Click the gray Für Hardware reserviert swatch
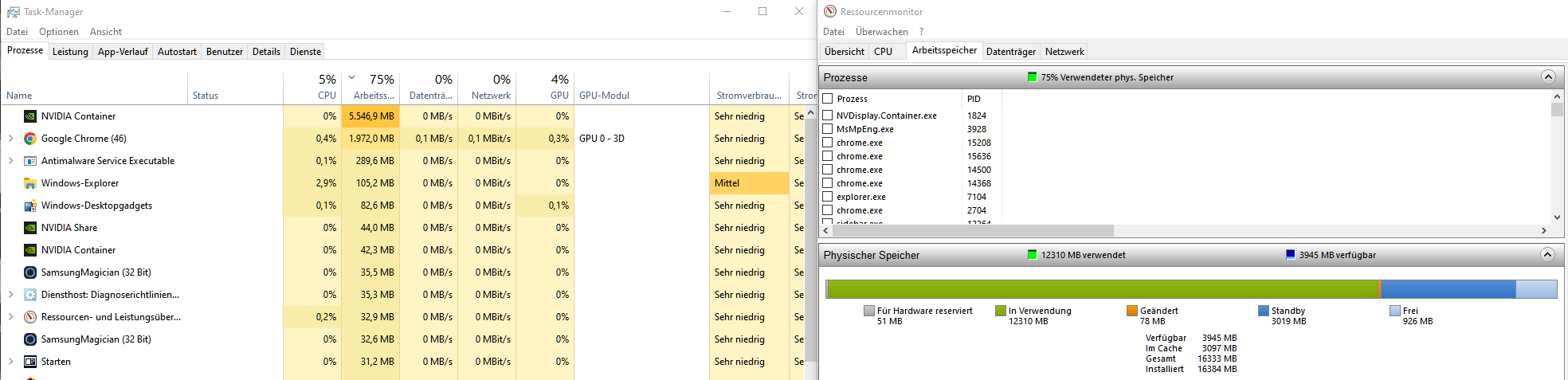The height and width of the screenshot is (380, 1568). point(869,311)
